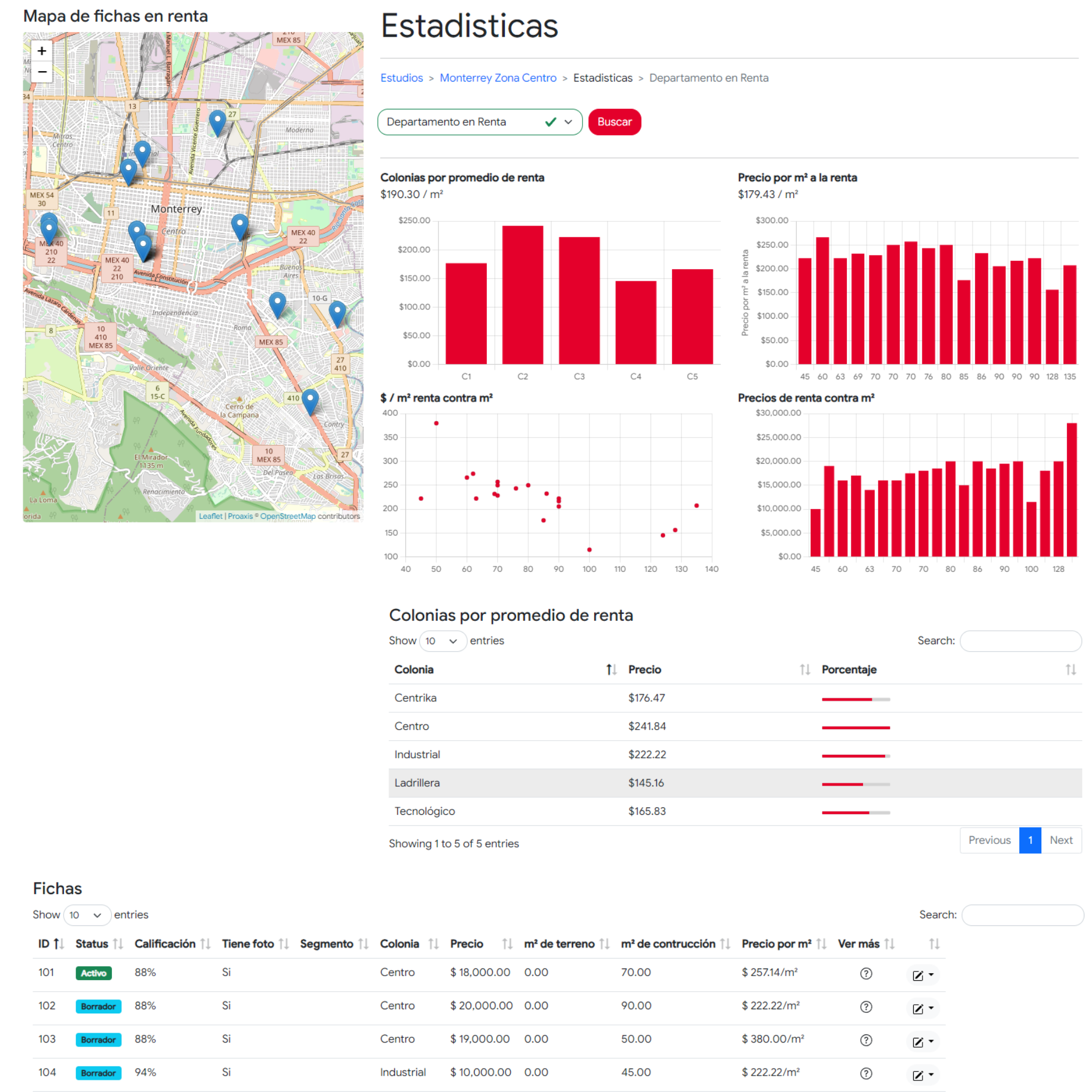Toggle sort on Precio por m² column
Screen dimensions: 1092x1092
tap(821, 944)
